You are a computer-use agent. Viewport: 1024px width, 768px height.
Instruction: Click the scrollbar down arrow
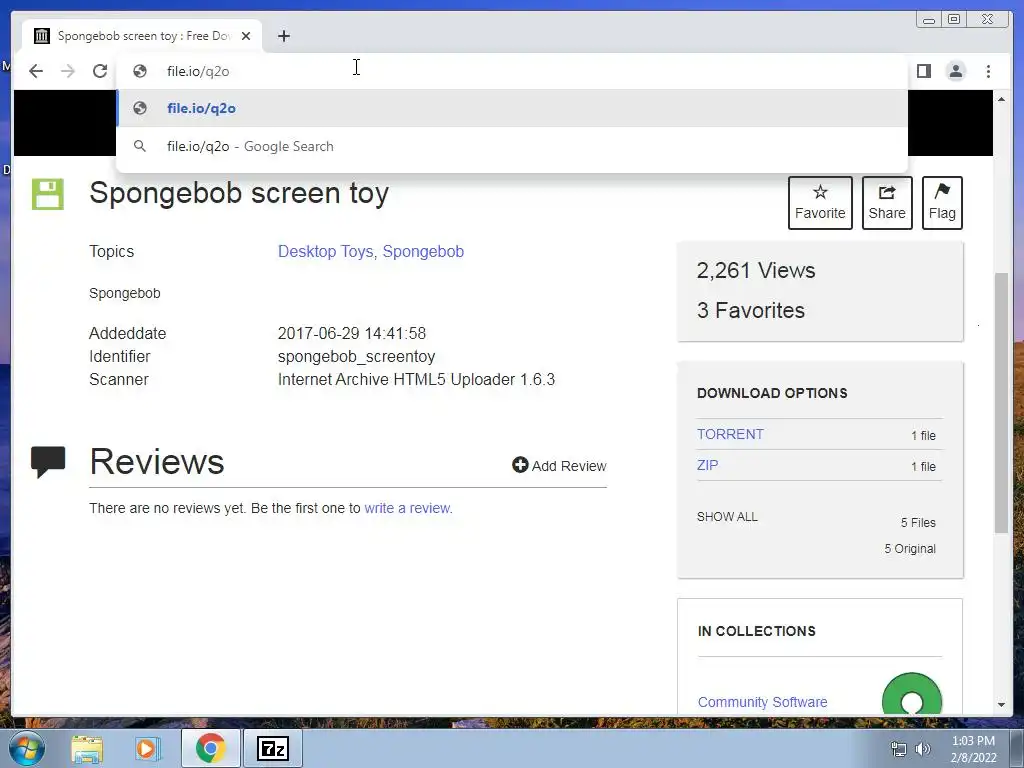1001,705
